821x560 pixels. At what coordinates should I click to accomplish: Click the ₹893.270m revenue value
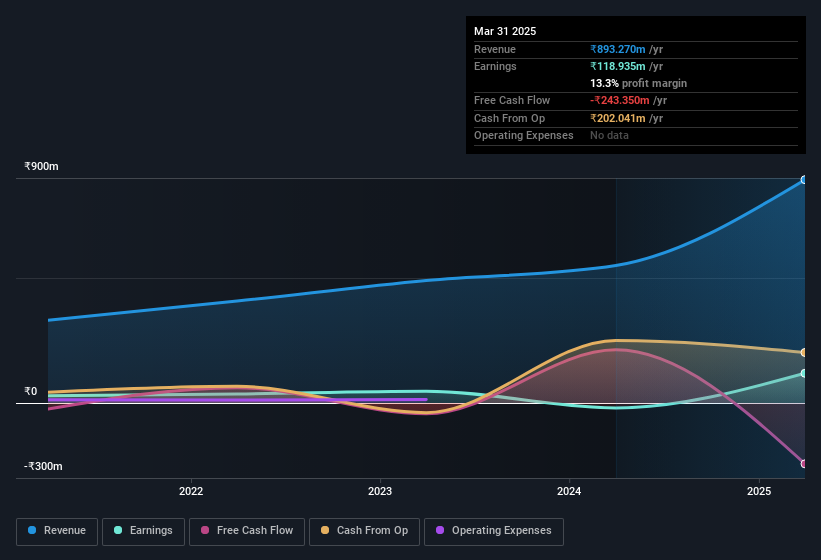[x=617, y=49]
